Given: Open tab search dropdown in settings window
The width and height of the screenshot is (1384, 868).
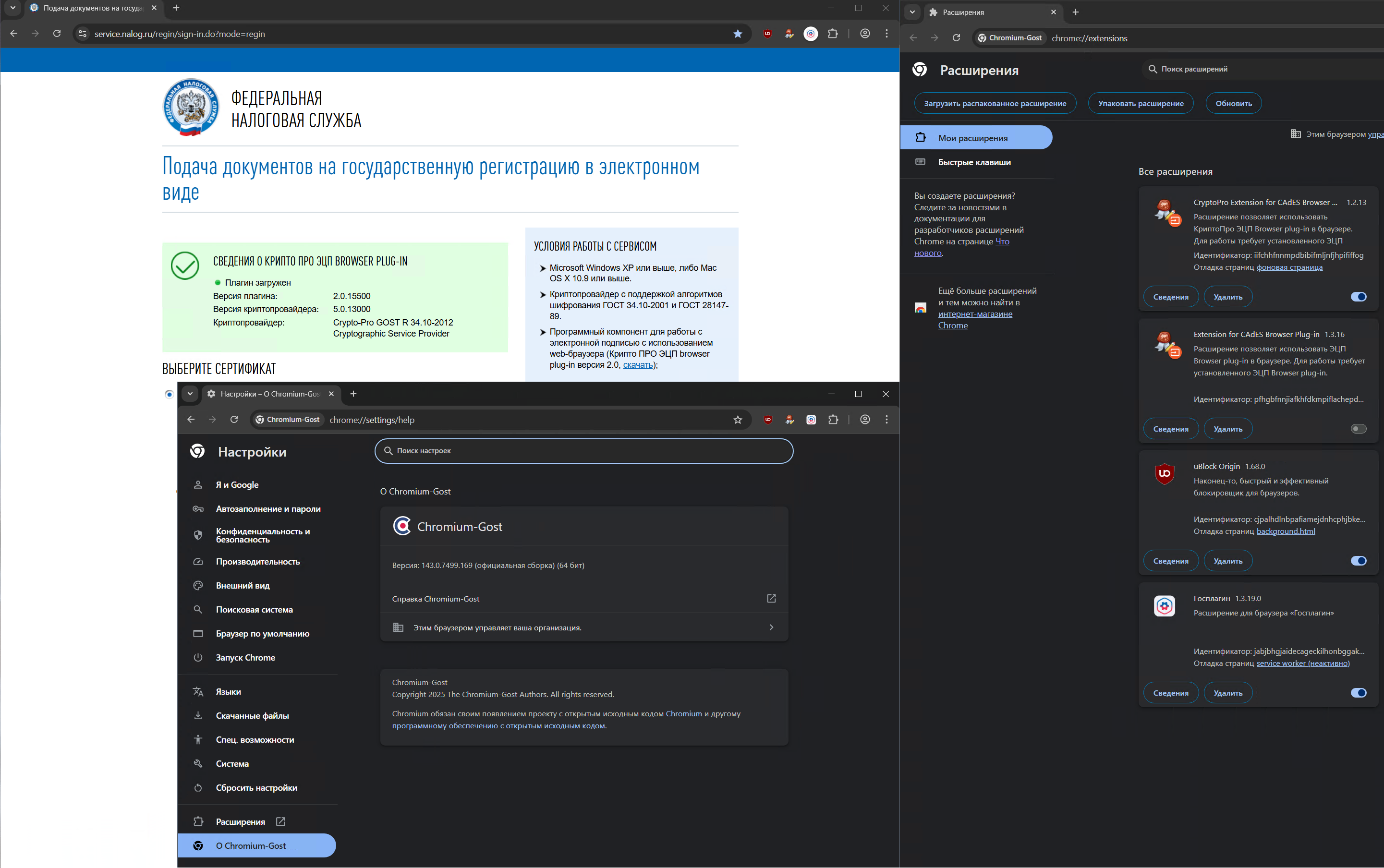Looking at the screenshot, I should click(x=190, y=394).
